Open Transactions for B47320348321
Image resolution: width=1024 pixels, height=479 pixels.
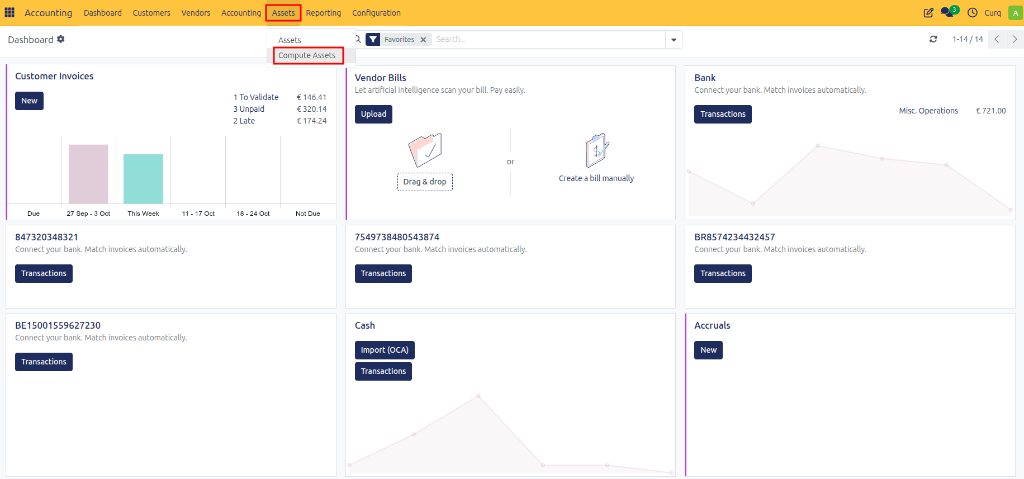[x=44, y=273]
